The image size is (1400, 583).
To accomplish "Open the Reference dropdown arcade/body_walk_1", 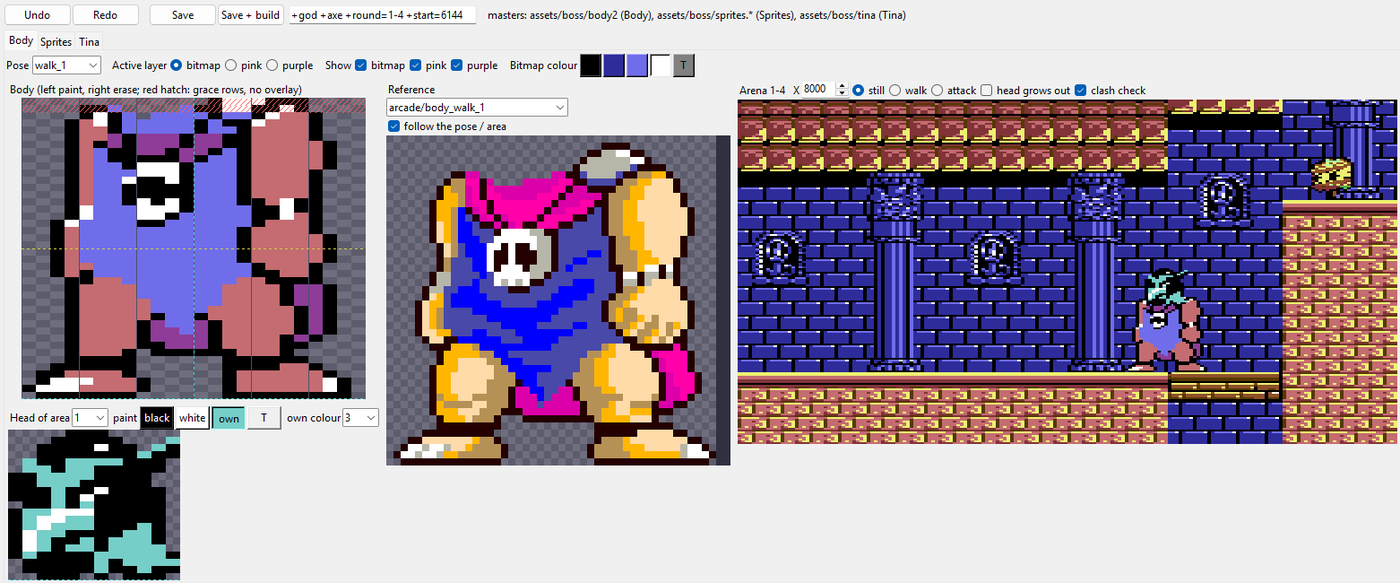I will point(478,107).
